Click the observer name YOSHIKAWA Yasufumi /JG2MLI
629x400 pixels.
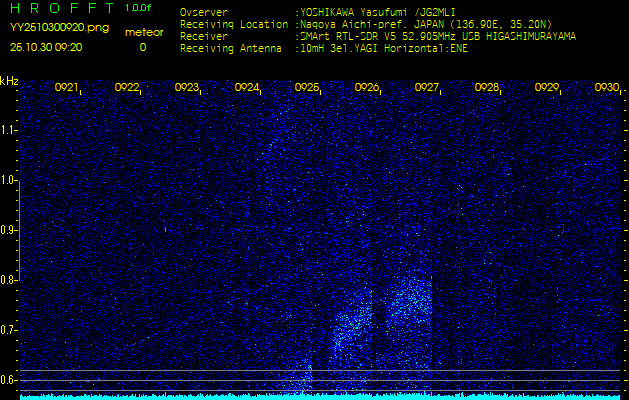pos(377,12)
